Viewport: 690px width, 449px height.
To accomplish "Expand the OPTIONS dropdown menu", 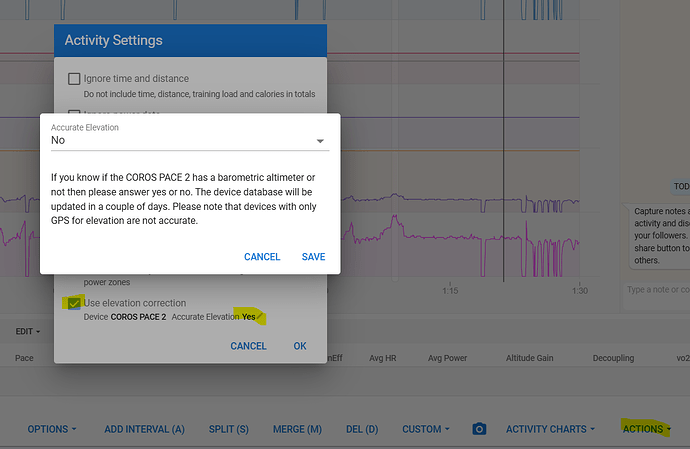I will coord(52,429).
